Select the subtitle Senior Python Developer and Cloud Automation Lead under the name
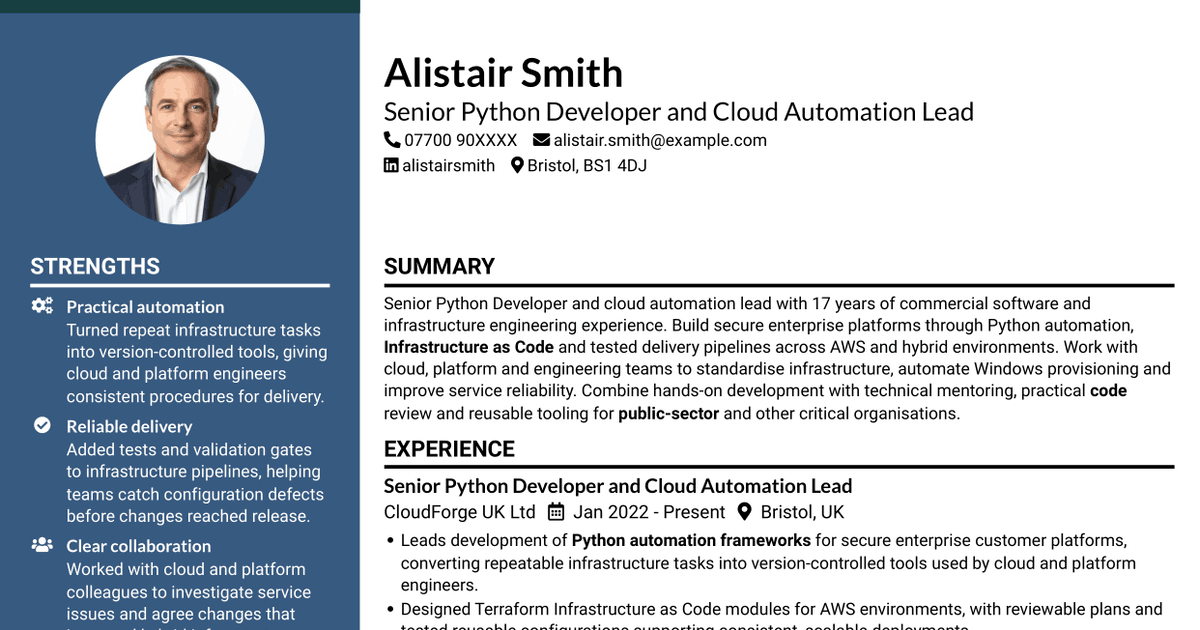The height and width of the screenshot is (630, 1200). (679, 111)
